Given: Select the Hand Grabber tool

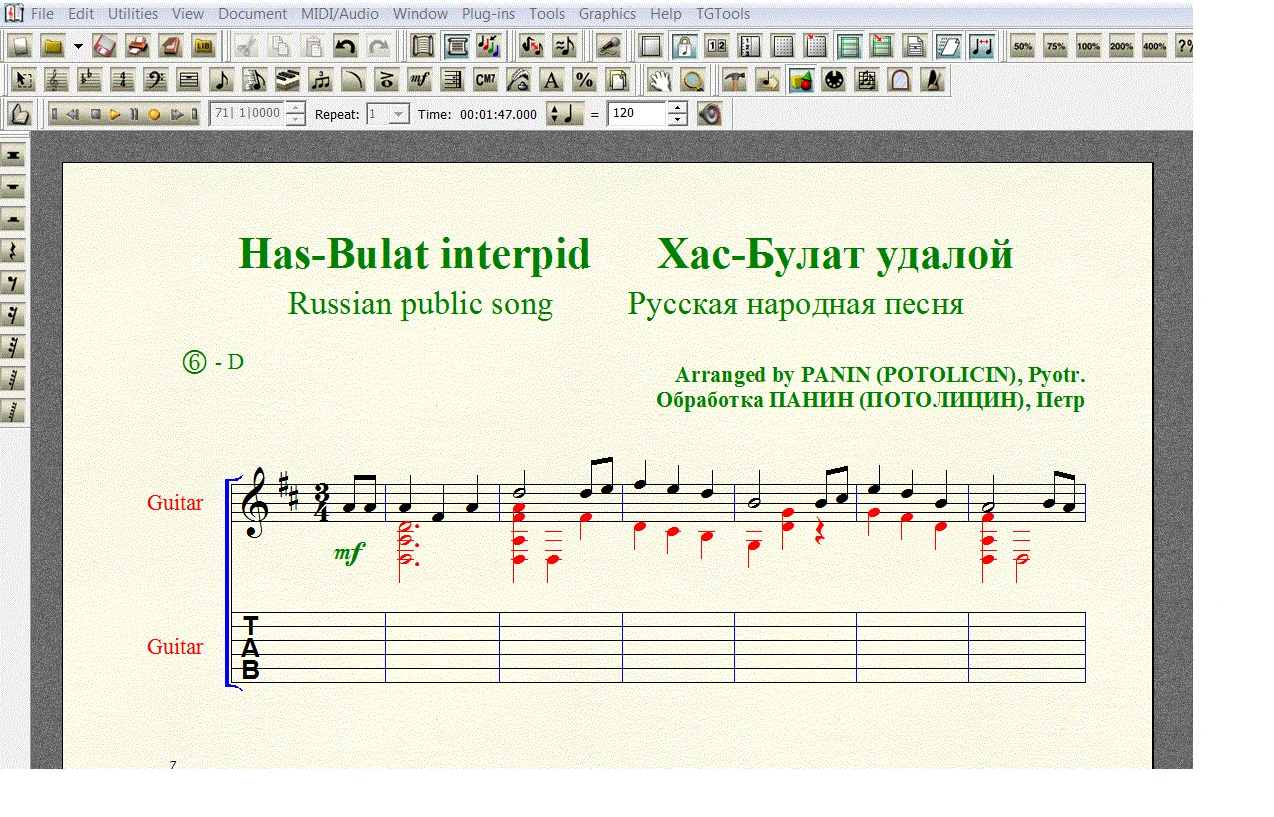Looking at the screenshot, I should pyautogui.click(x=658, y=80).
